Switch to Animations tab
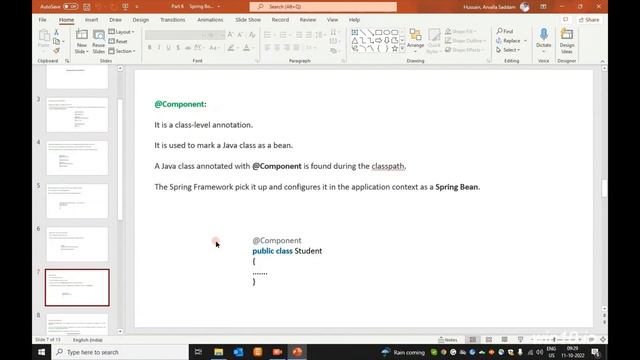 click(x=210, y=20)
